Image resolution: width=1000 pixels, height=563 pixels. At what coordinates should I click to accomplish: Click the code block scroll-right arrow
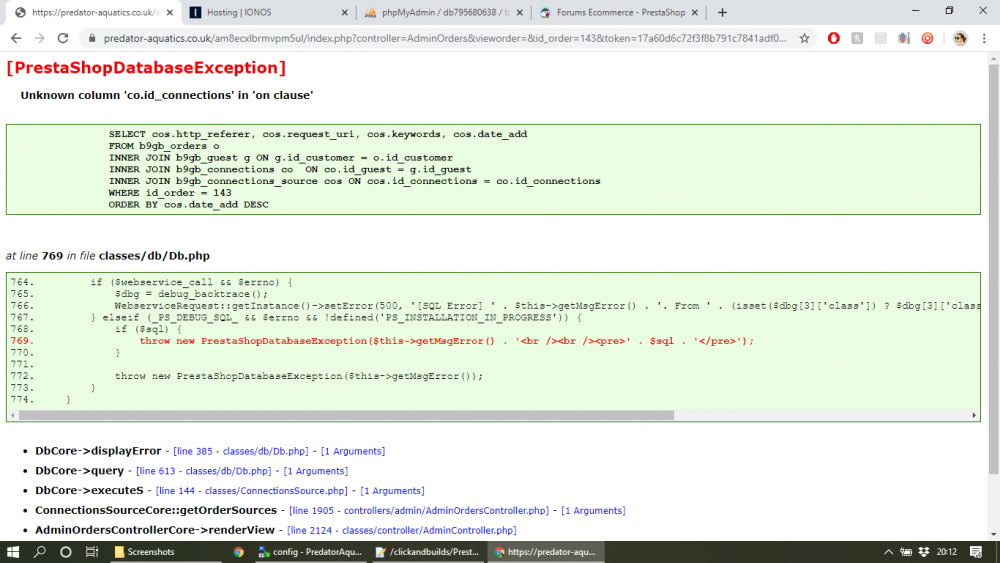(x=974, y=415)
